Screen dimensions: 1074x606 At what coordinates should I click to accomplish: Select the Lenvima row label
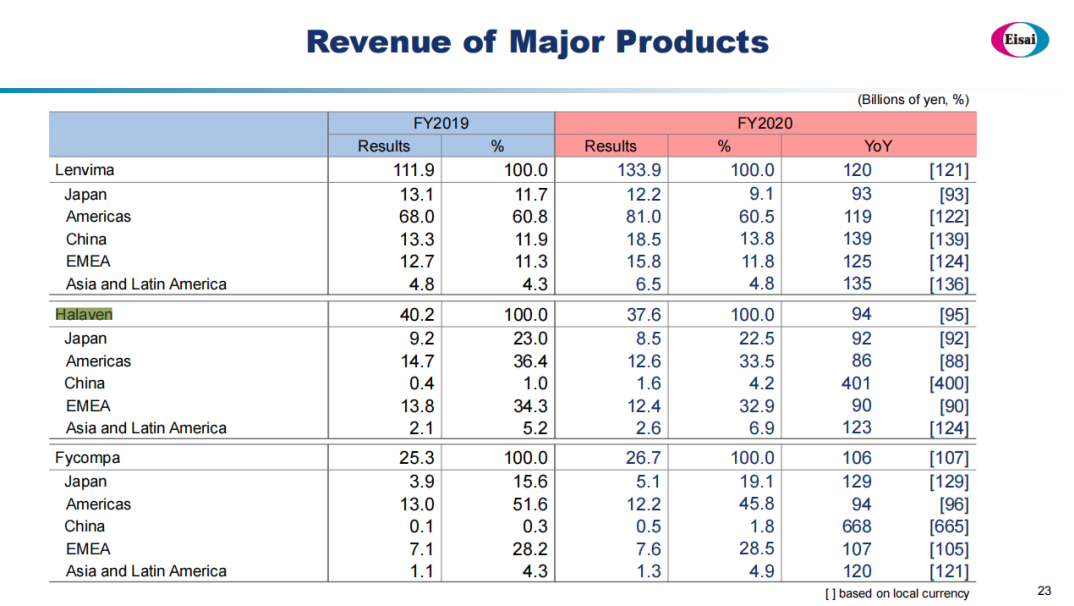(84, 170)
